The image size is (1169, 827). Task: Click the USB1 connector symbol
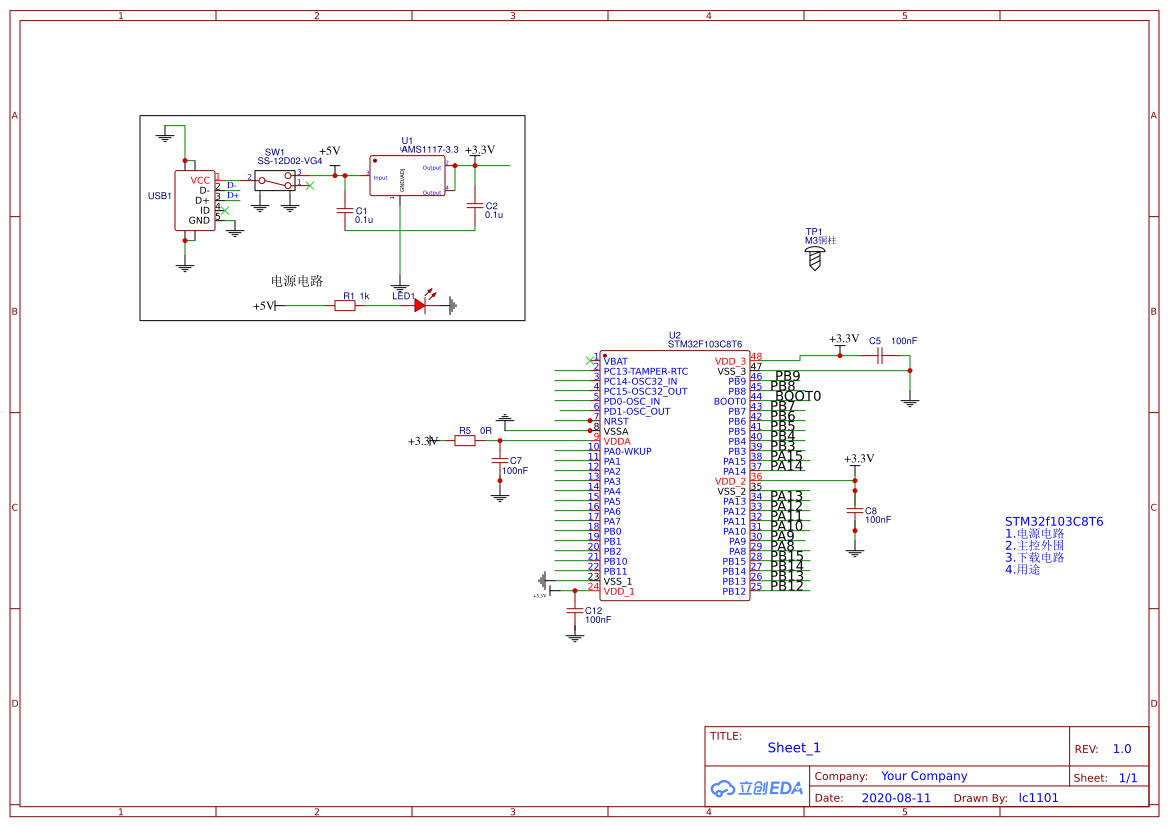196,202
